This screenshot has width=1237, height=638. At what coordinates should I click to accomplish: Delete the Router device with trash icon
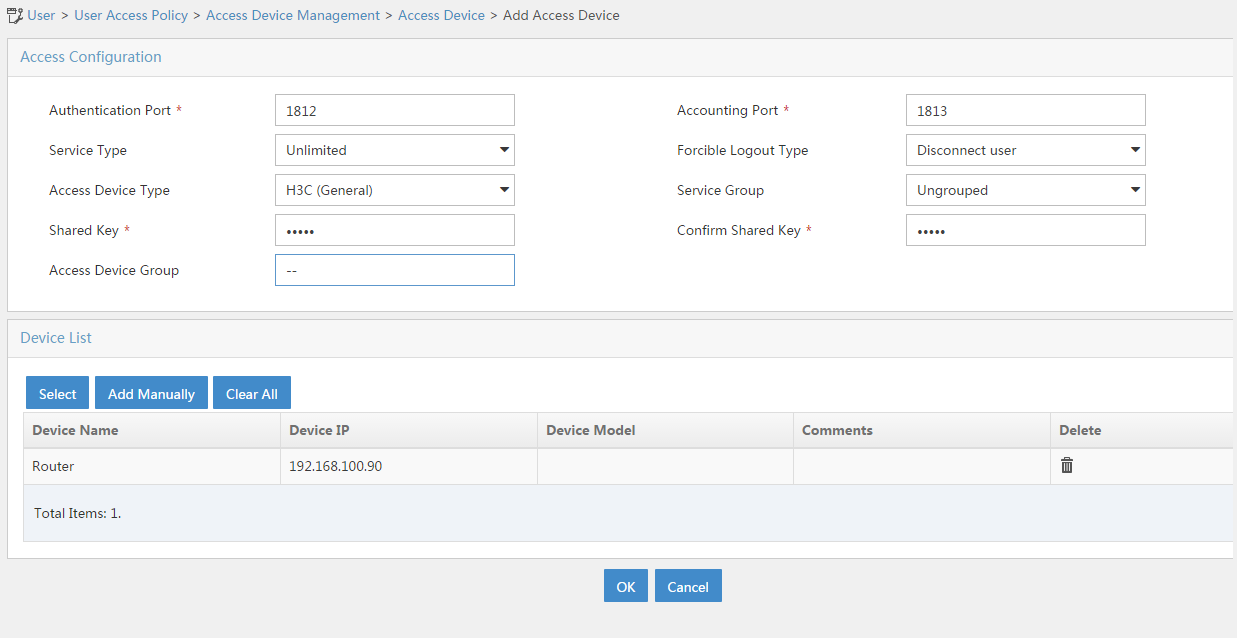point(1066,465)
